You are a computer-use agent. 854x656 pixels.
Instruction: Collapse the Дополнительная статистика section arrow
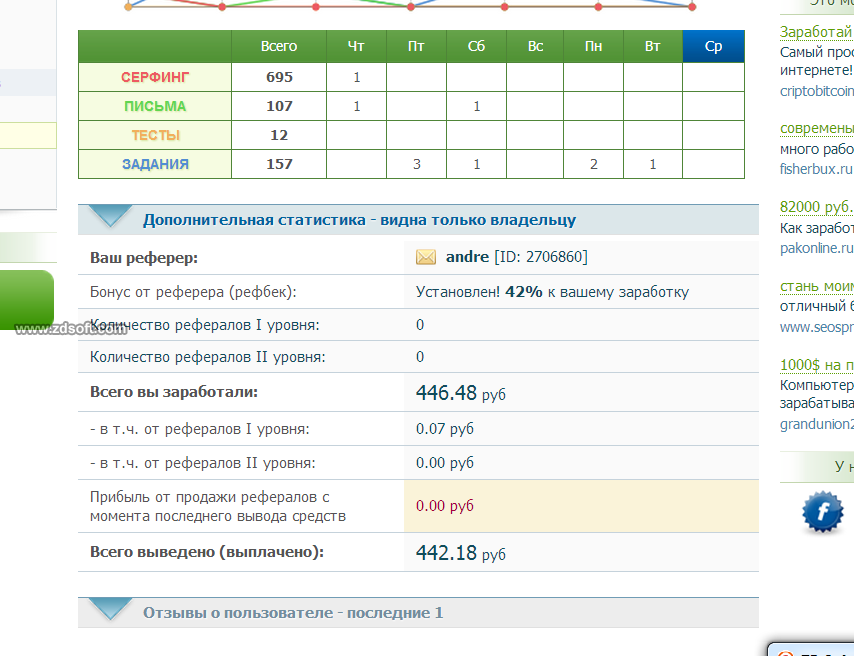[110, 217]
